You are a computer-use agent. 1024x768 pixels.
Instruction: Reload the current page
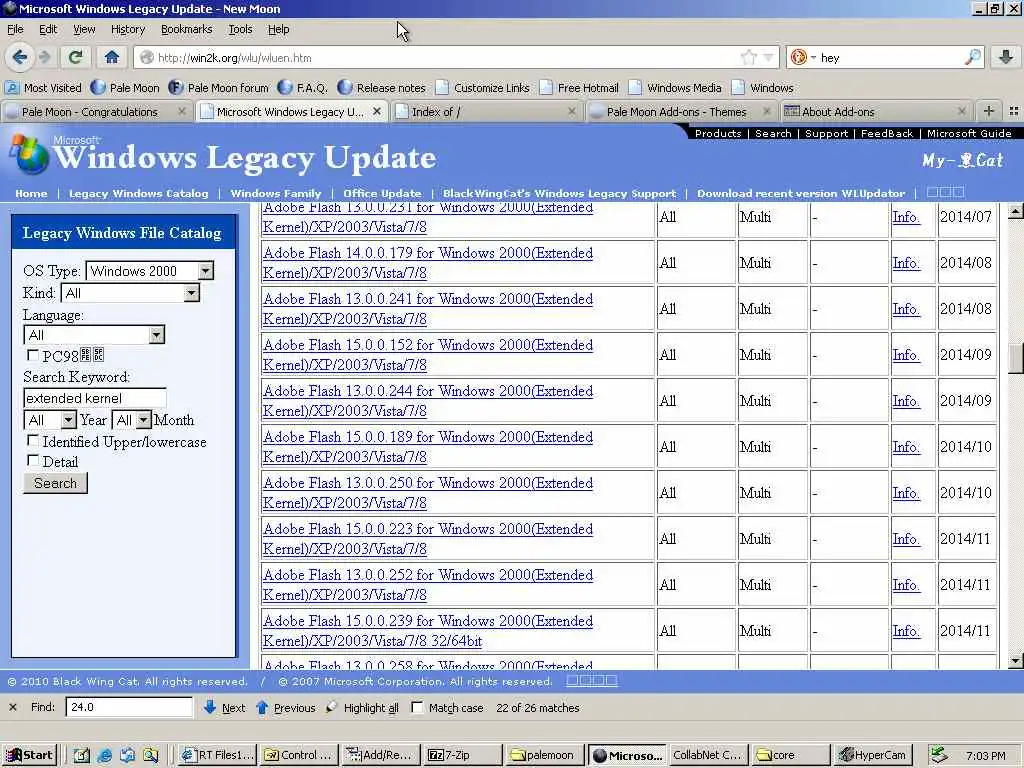[76, 57]
